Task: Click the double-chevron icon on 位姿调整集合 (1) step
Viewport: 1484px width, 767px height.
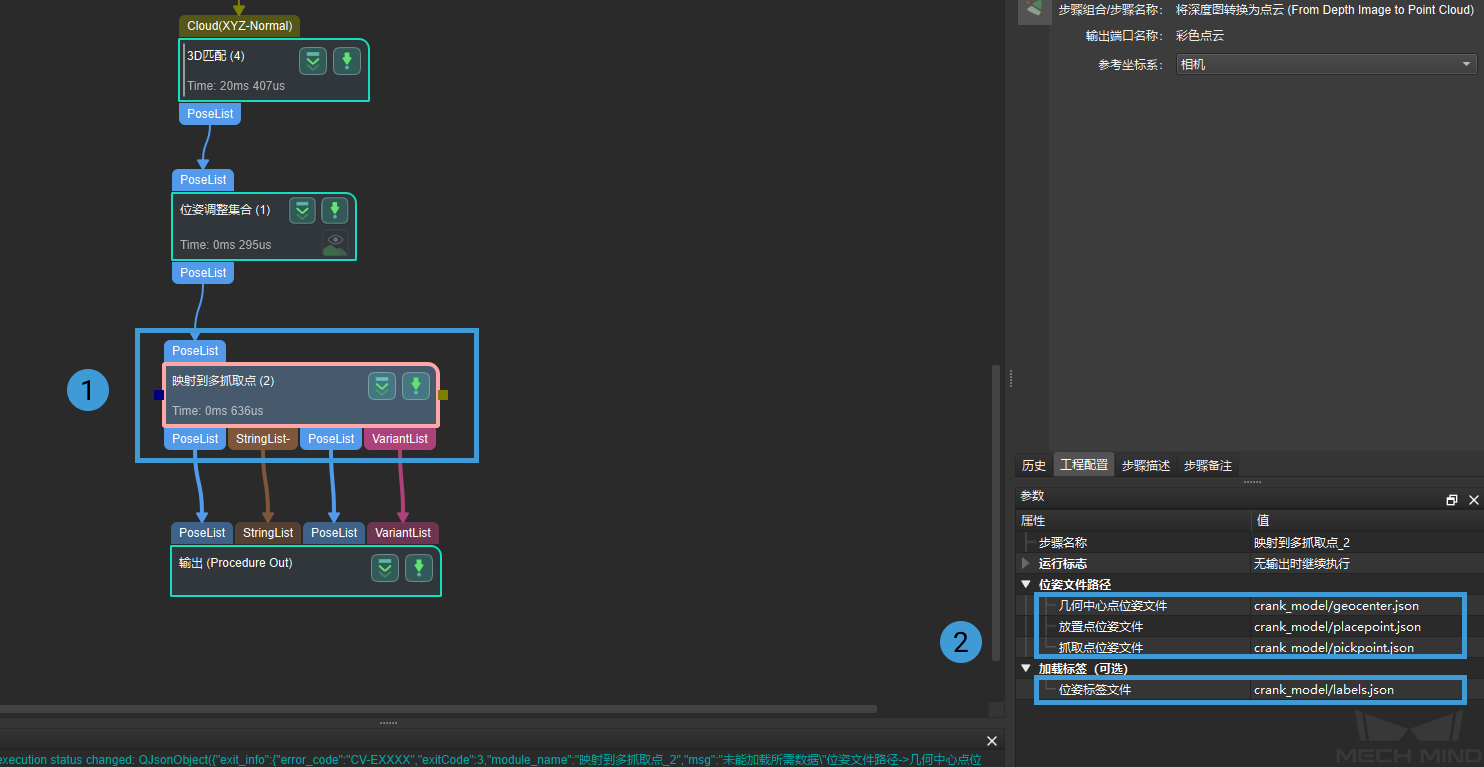Action: (x=302, y=211)
